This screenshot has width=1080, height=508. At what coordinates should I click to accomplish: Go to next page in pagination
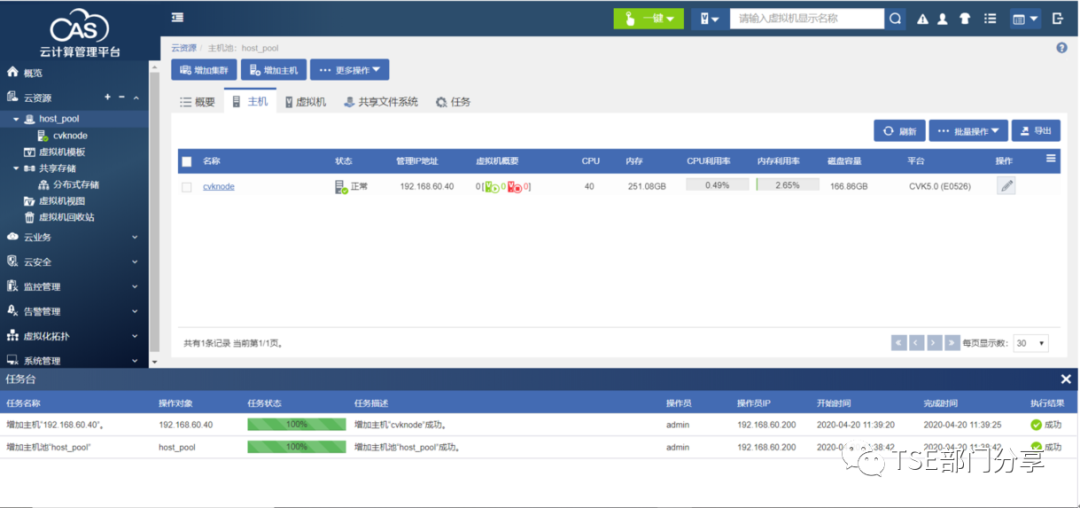[x=935, y=343]
